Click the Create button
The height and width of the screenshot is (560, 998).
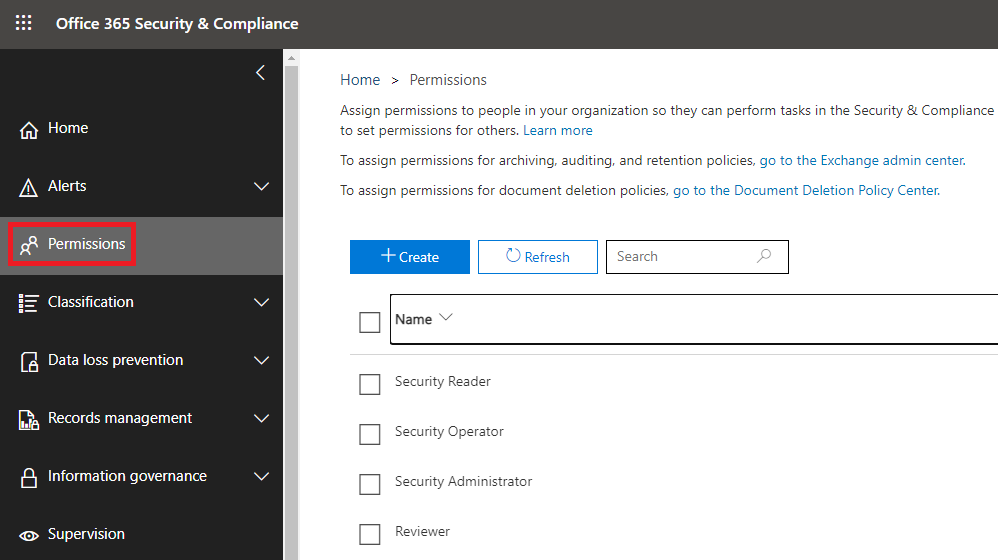click(x=410, y=257)
